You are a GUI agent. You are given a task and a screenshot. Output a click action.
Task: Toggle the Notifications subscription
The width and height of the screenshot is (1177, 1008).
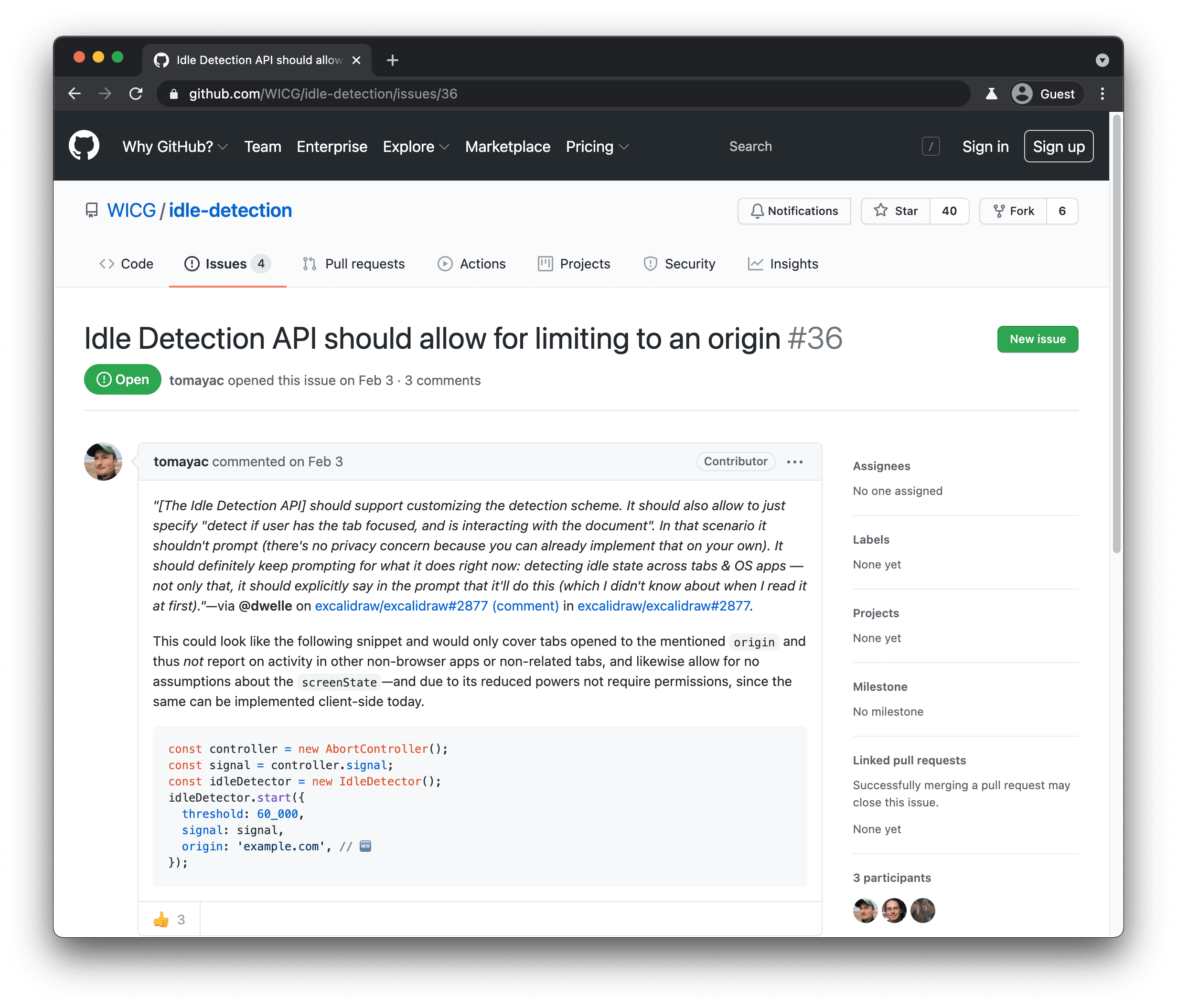(x=795, y=211)
